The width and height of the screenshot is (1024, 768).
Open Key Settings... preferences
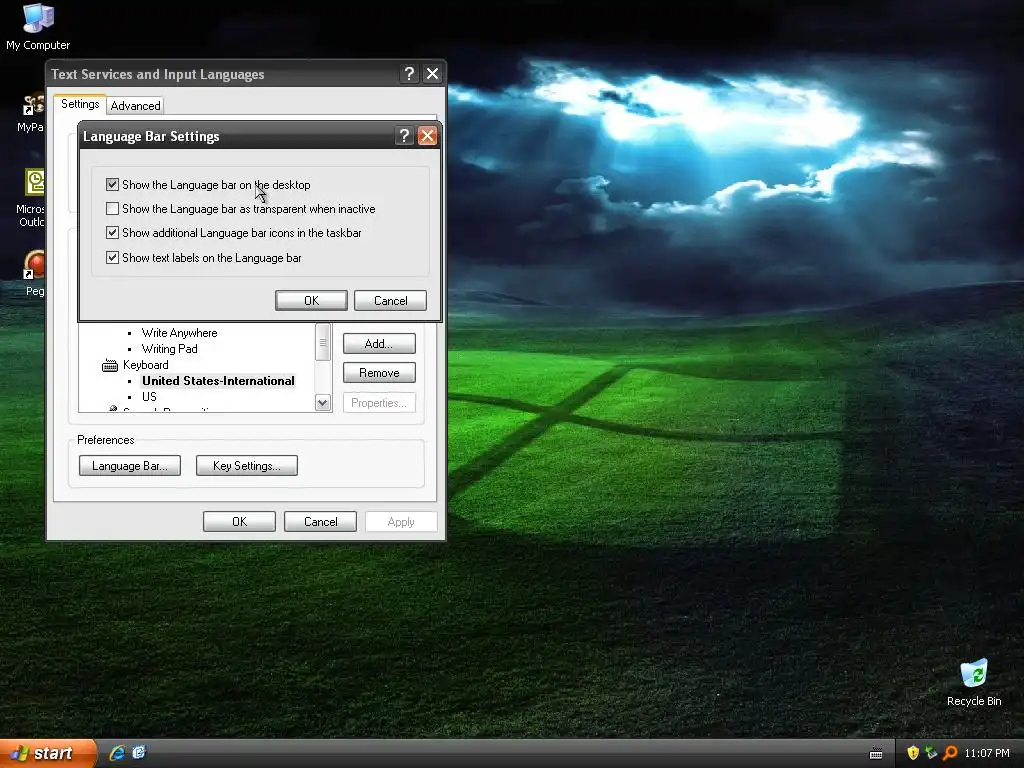click(247, 466)
